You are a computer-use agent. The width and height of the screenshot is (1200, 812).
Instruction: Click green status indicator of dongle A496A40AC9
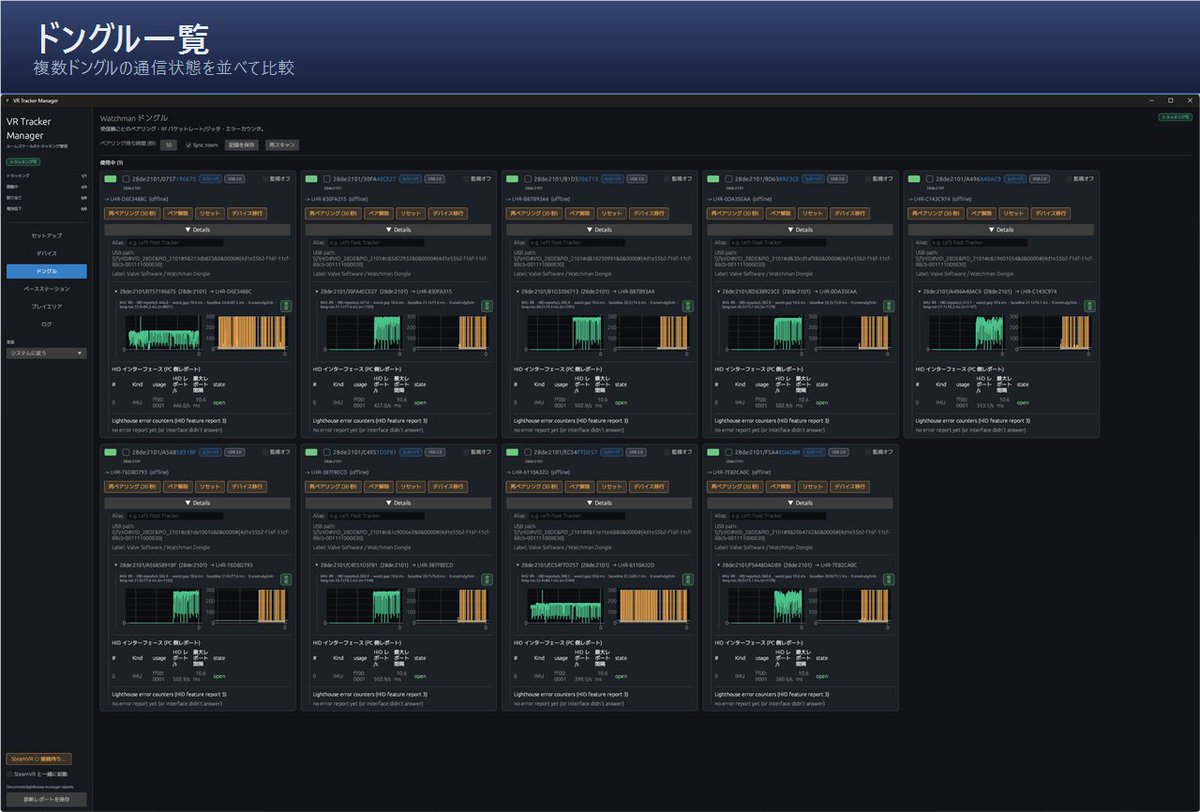point(914,179)
